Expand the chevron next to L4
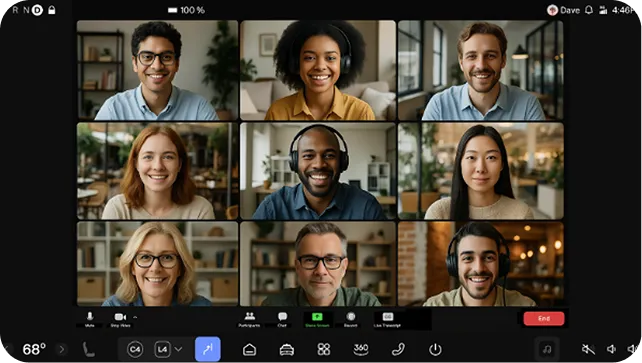 (x=179, y=349)
